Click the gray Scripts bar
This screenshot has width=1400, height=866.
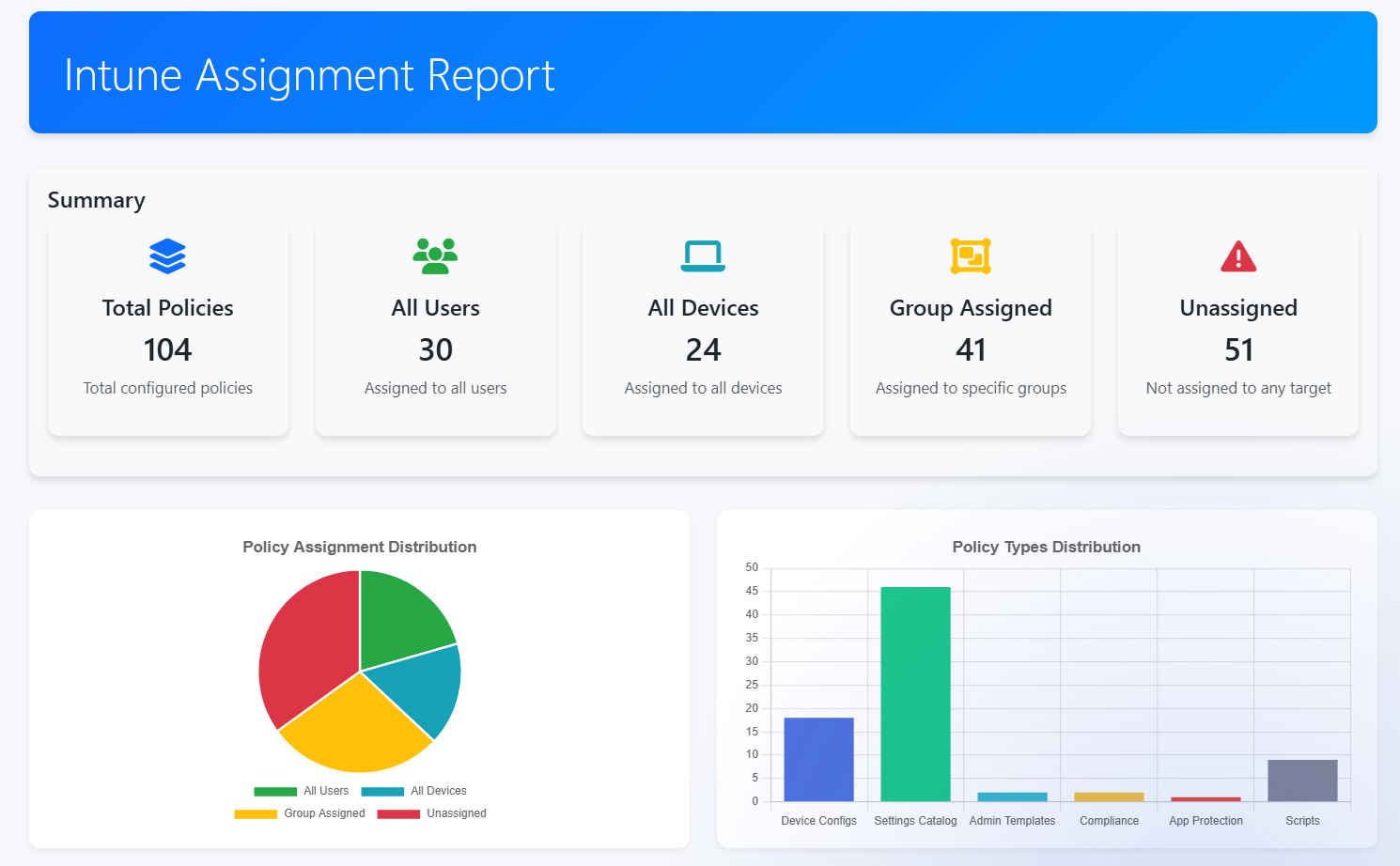1302,780
